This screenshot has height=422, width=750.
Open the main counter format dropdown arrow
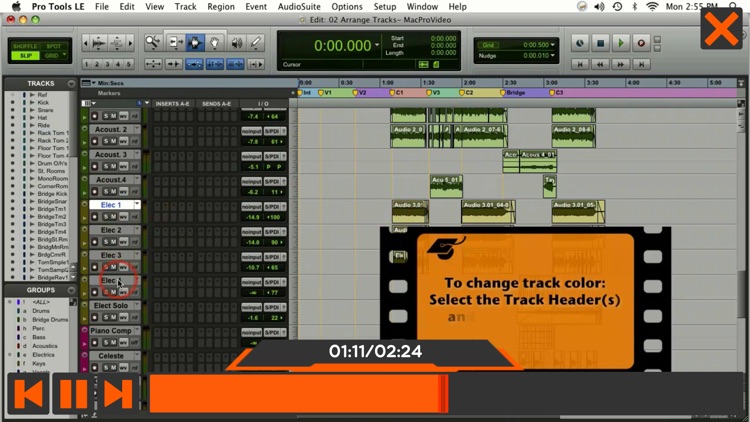[377, 45]
